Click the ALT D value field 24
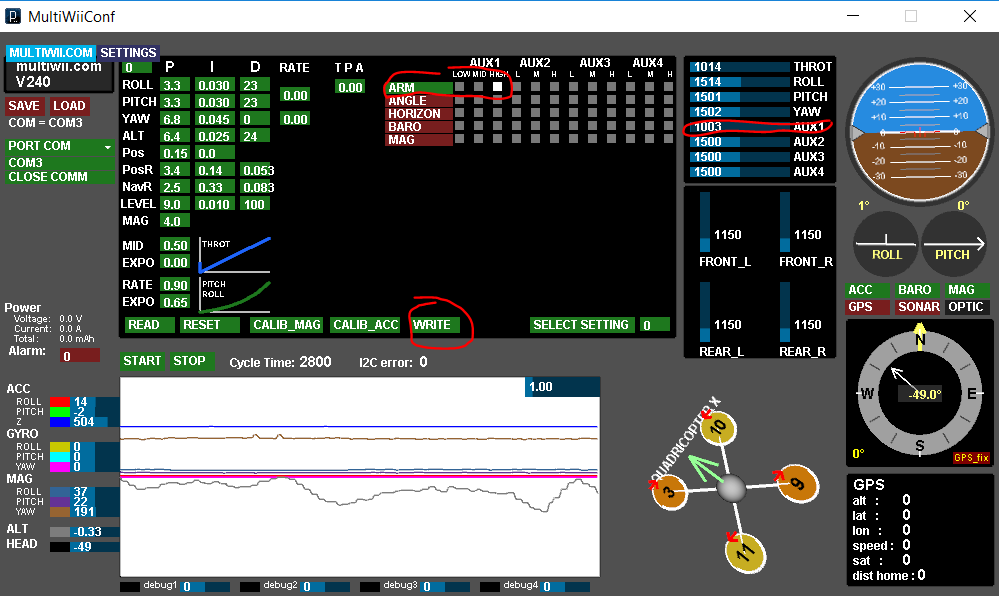The image size is (999, 596). coord(255,136)
